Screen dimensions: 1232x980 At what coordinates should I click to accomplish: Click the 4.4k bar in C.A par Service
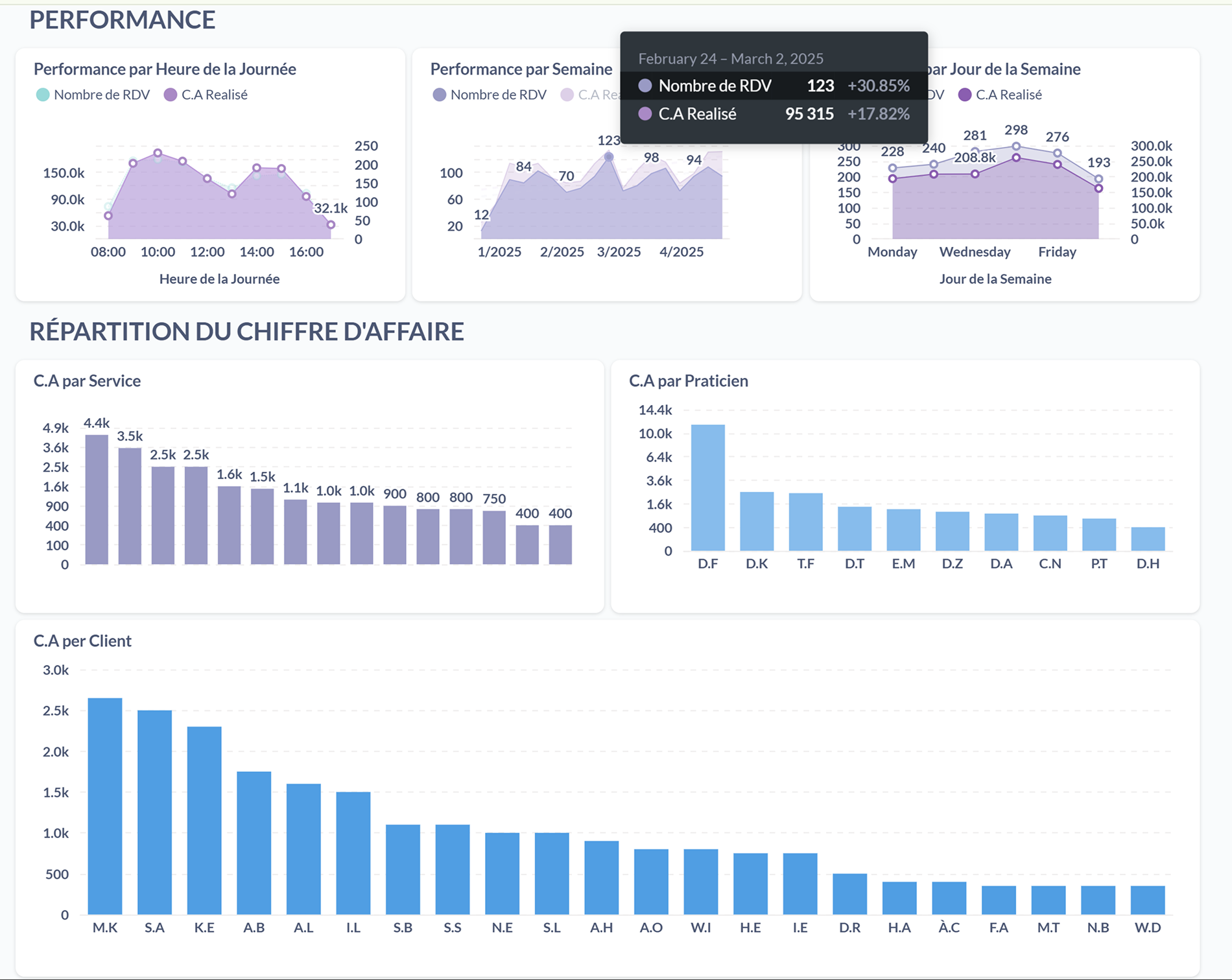97,499
